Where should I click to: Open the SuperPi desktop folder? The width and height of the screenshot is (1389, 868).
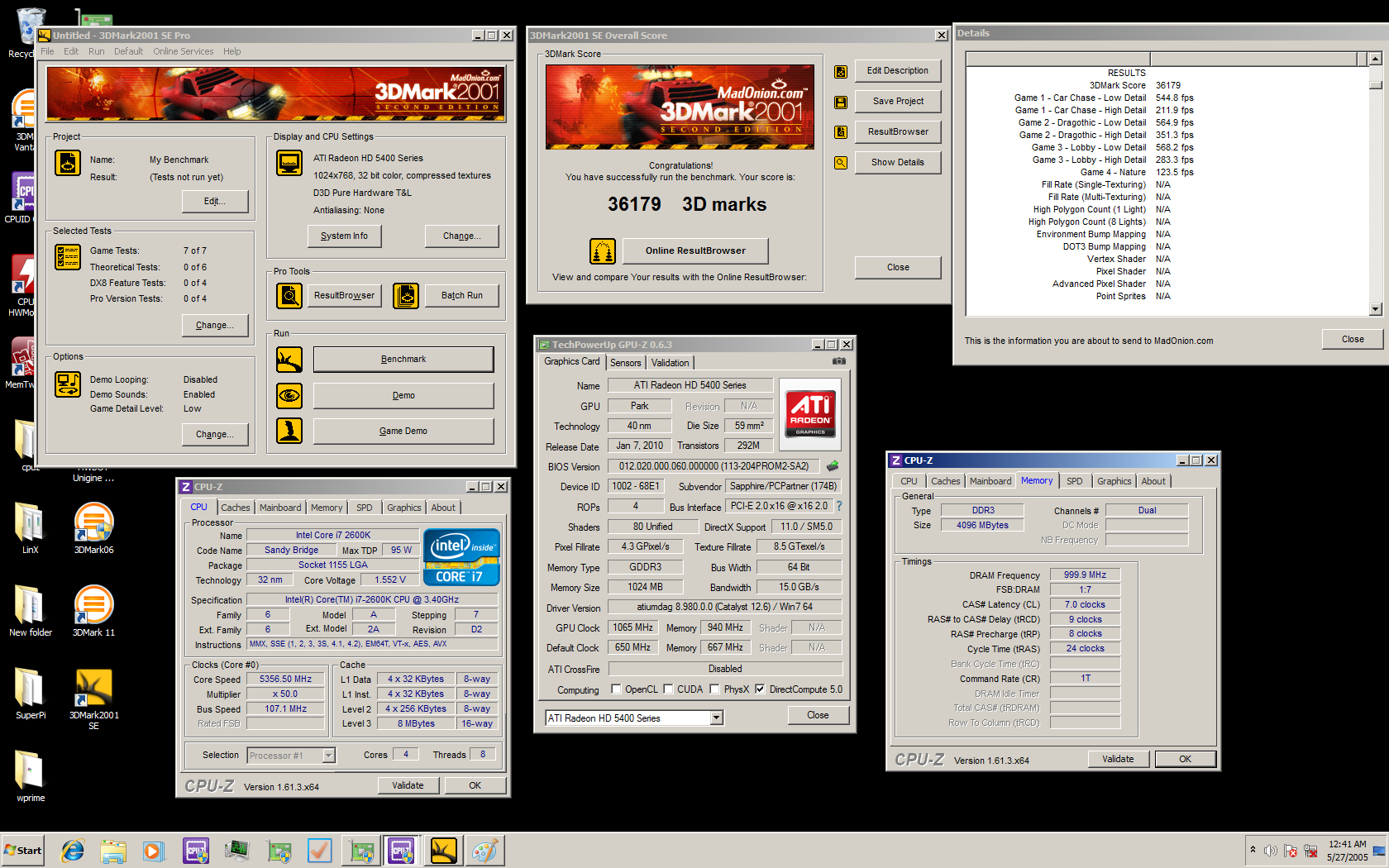tap(31, 694)
